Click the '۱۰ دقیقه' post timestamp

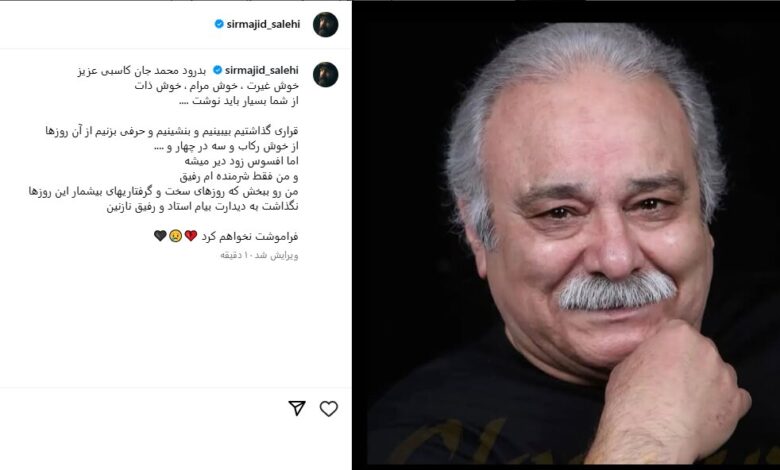pos(232,256)
